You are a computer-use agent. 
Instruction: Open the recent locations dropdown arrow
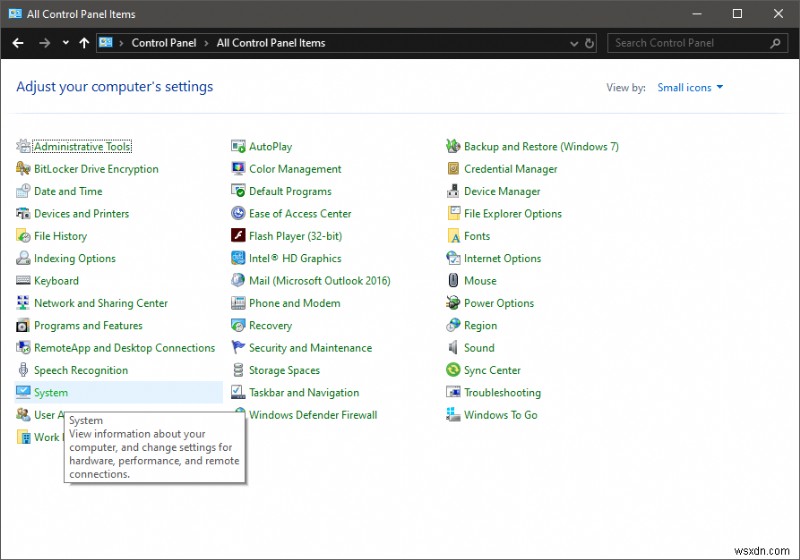66,43
